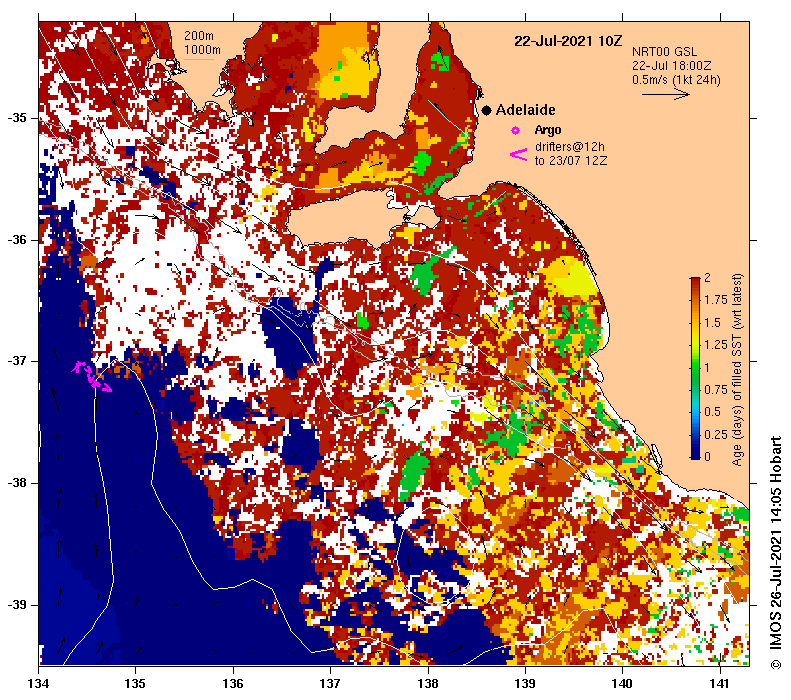Click the '-35' latitude axis label
The image size is (791, 700).
[17, 118]
